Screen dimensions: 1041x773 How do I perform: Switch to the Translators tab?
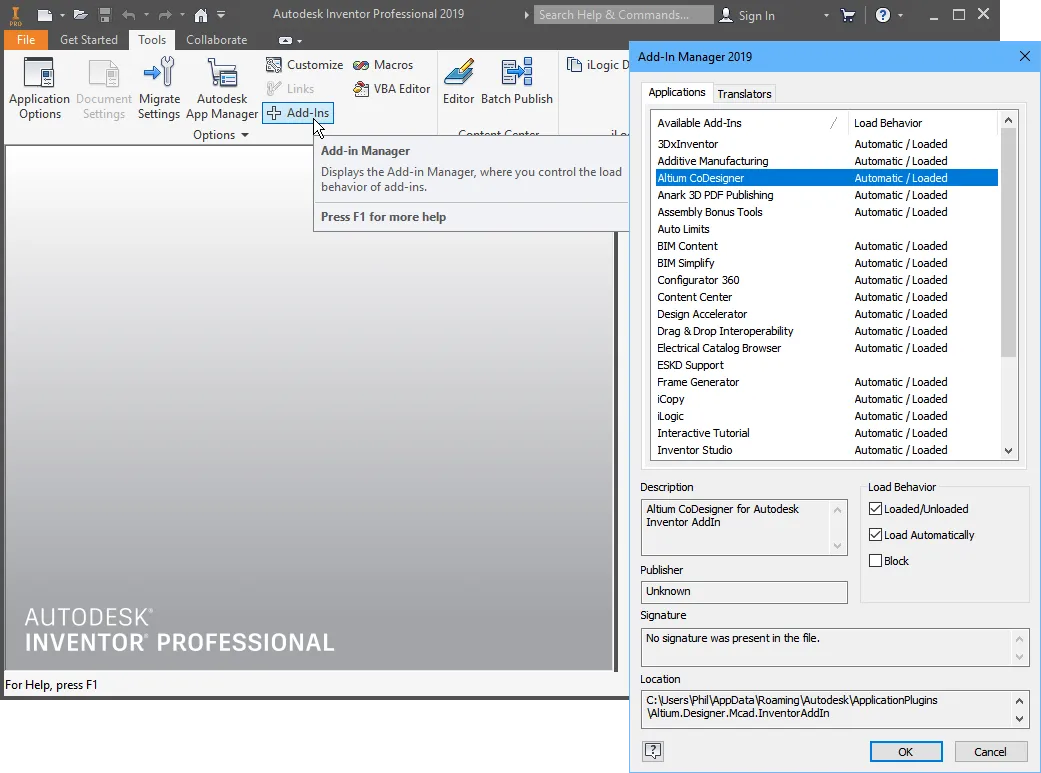tap(744, 94)
